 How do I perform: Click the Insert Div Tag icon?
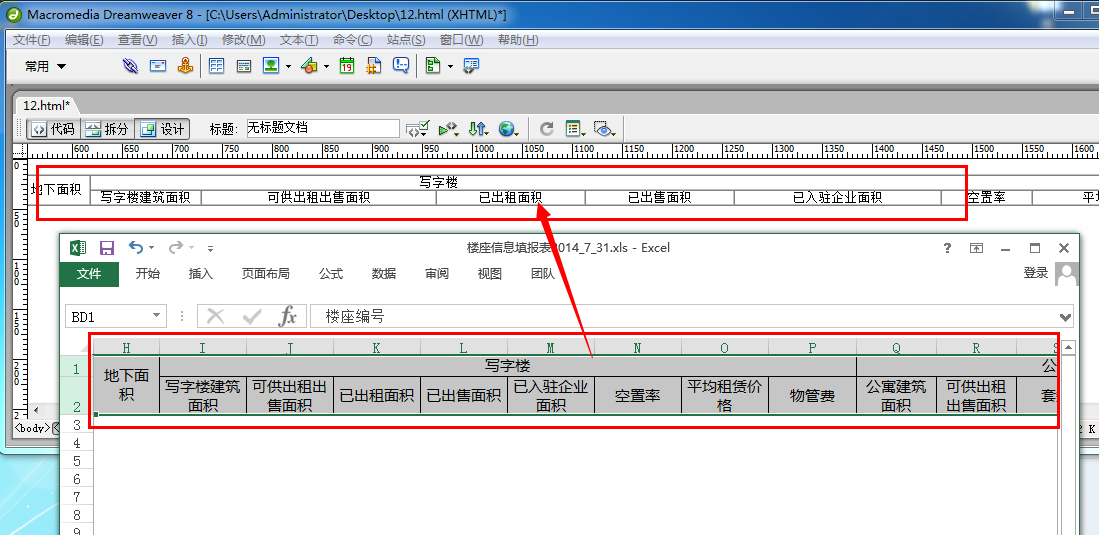coord(244,66)
